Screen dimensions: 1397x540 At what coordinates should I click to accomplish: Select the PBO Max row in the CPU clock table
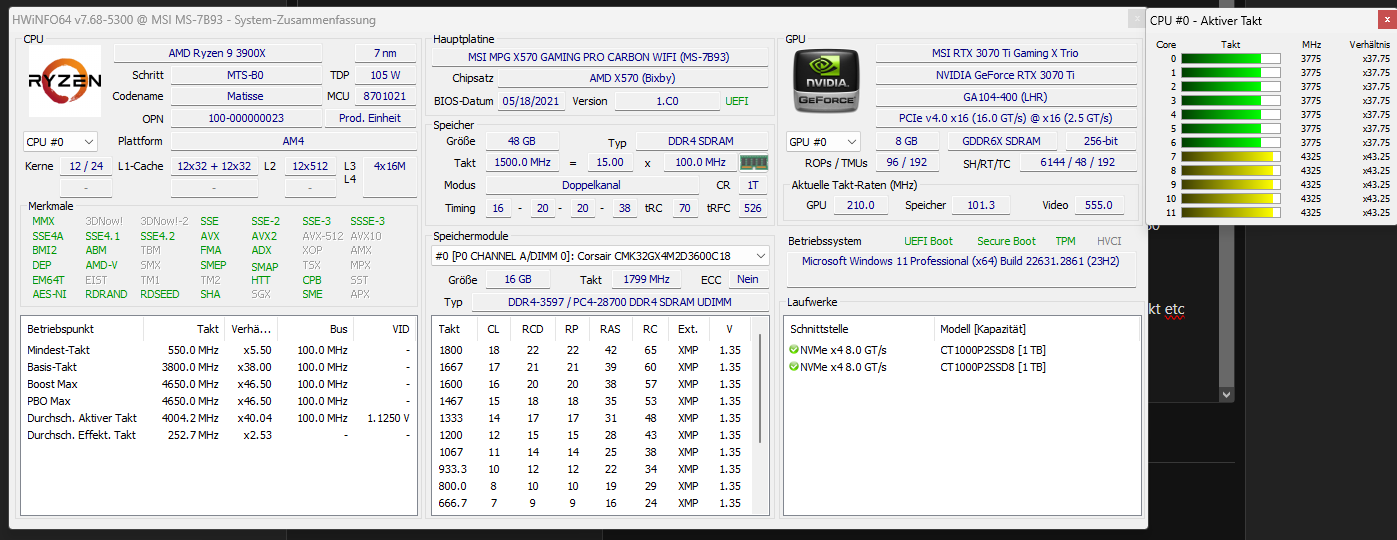coord(218,401)
